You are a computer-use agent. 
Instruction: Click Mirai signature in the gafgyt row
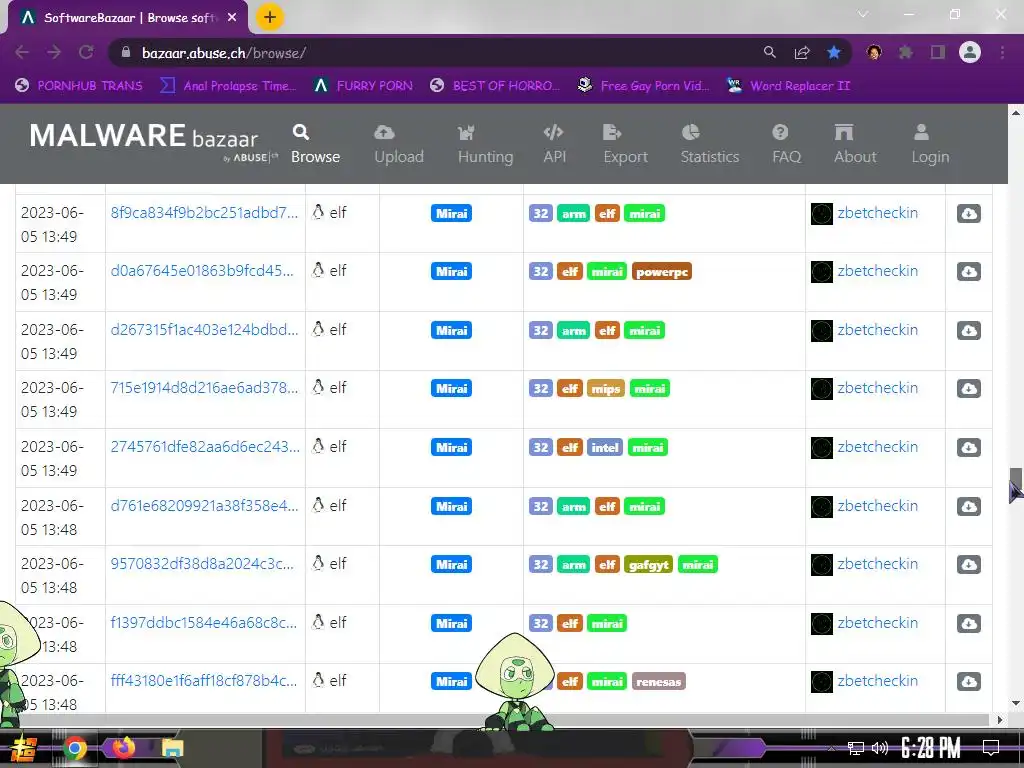click(x=451, y=564)
